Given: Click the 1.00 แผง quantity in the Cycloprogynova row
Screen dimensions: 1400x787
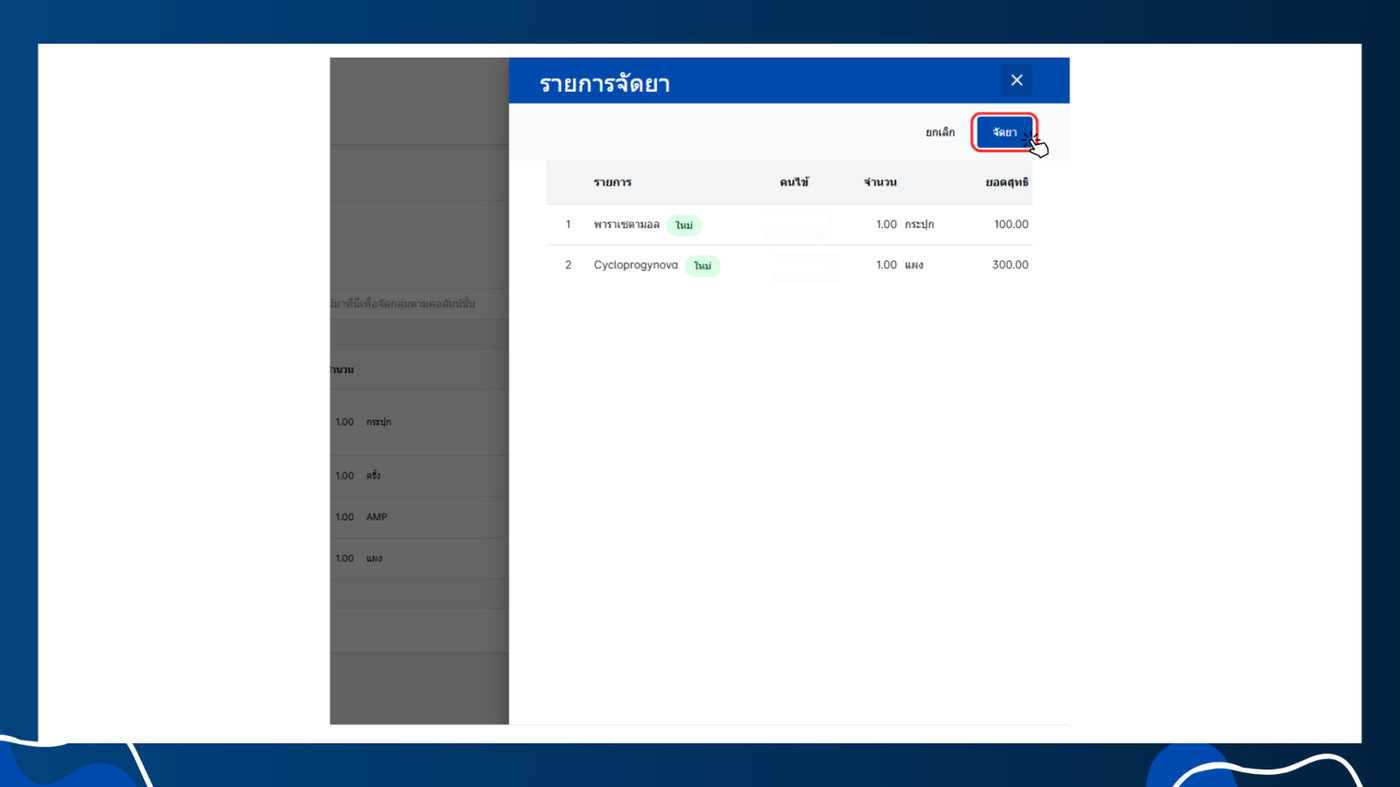Looking at the screenshot, I should point(900,265).
